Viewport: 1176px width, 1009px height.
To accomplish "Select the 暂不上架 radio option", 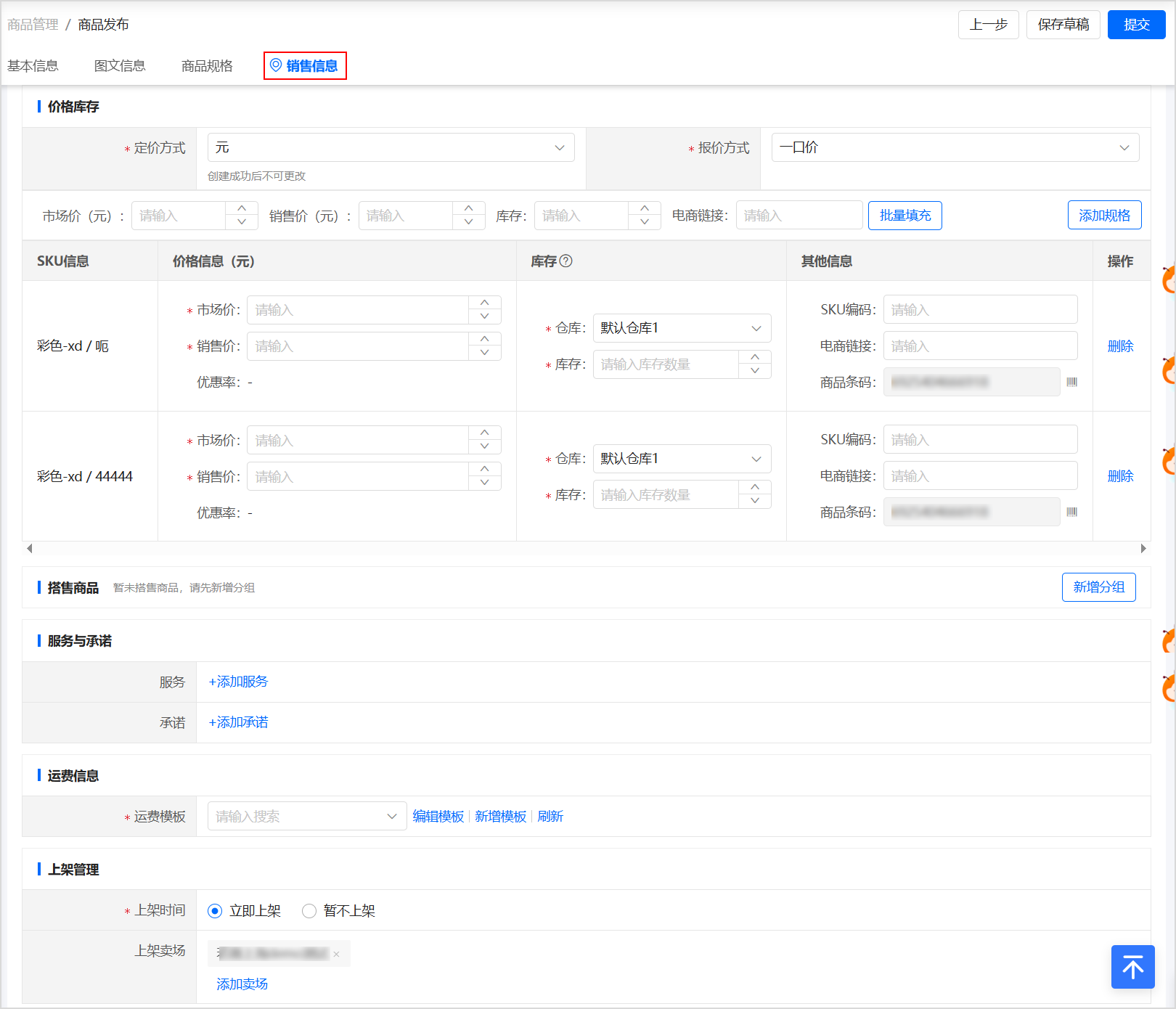I will (x=309, y=911).
